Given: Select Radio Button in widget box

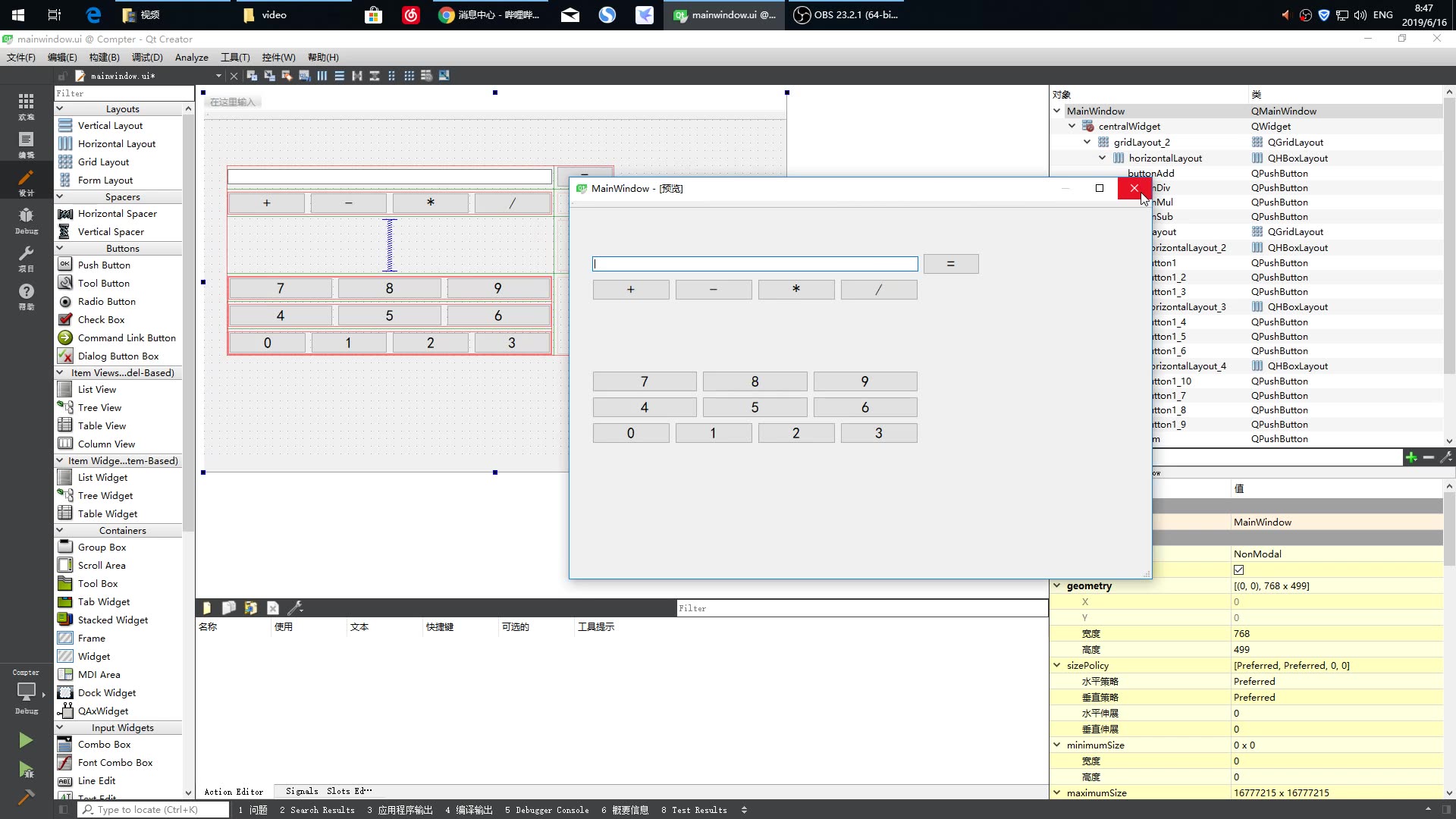Looking at the screenshot, I should click(x=106, y=302).
